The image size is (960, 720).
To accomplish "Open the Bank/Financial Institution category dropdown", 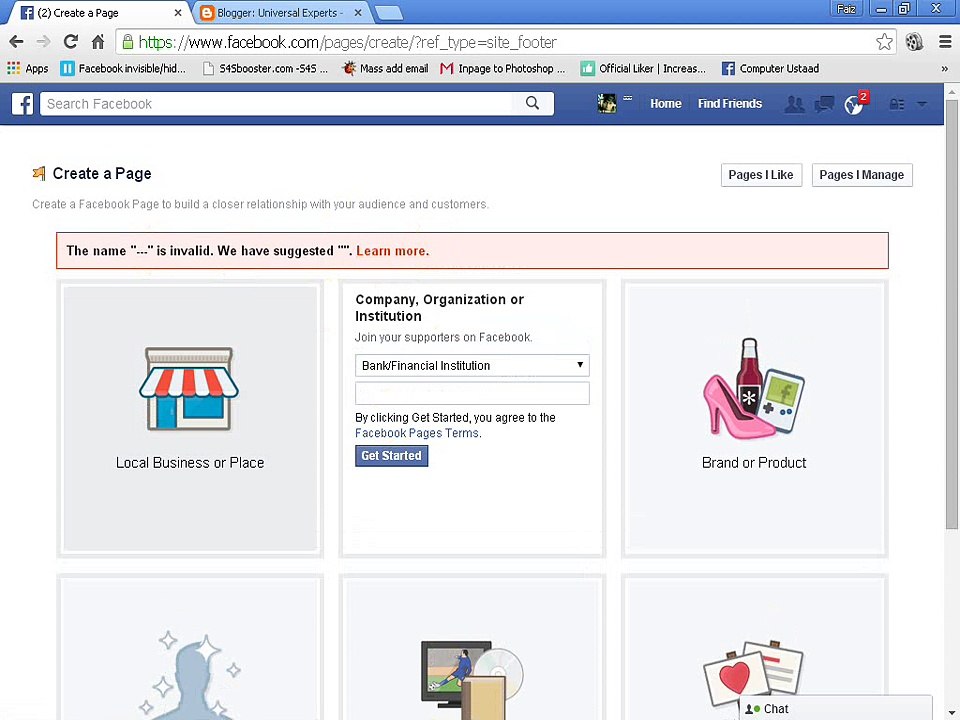I will pos(472,366).
